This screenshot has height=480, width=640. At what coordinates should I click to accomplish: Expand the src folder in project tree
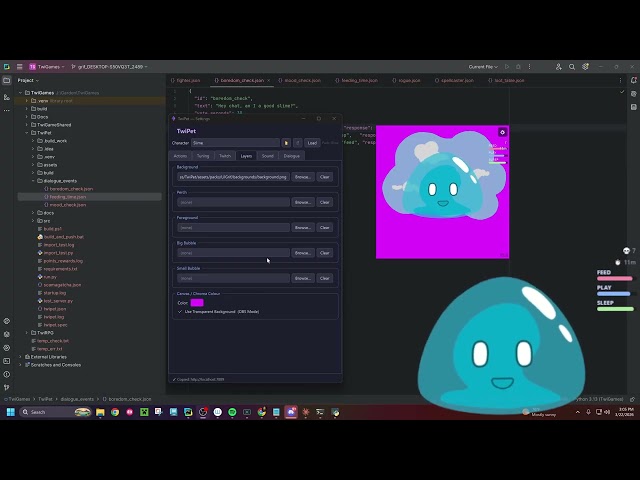coord(33,221)
